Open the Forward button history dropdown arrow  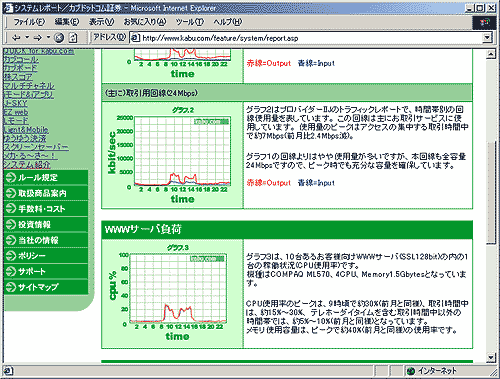(x=48, y=37)
